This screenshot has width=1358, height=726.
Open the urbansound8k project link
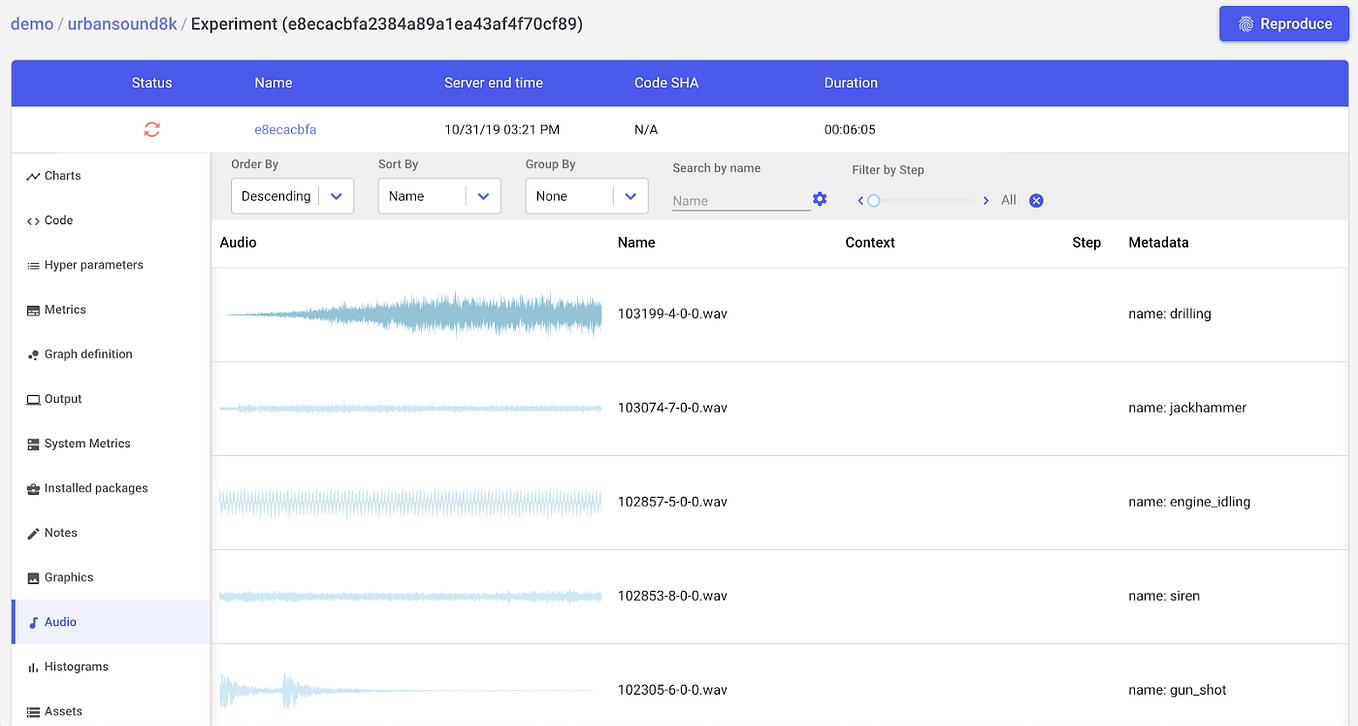[x=120, y=23]
